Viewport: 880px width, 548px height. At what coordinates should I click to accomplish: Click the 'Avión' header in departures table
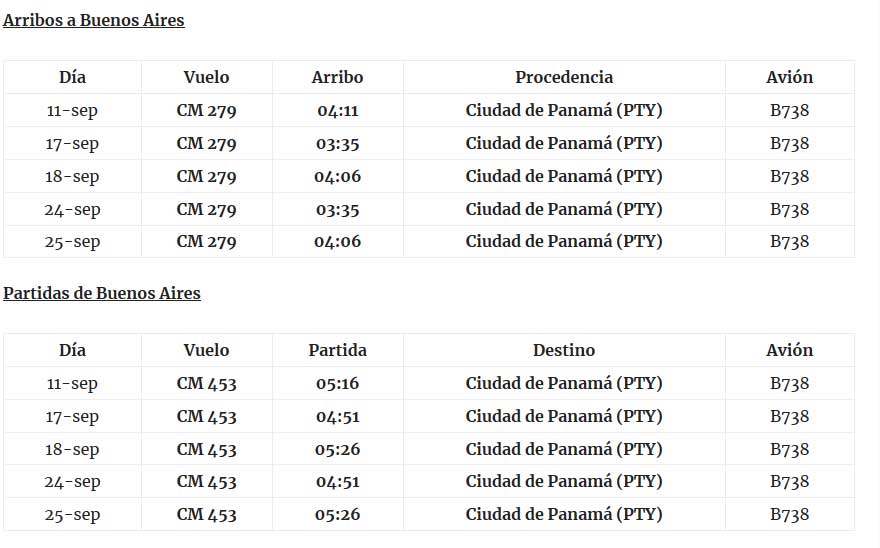[790, 350]
